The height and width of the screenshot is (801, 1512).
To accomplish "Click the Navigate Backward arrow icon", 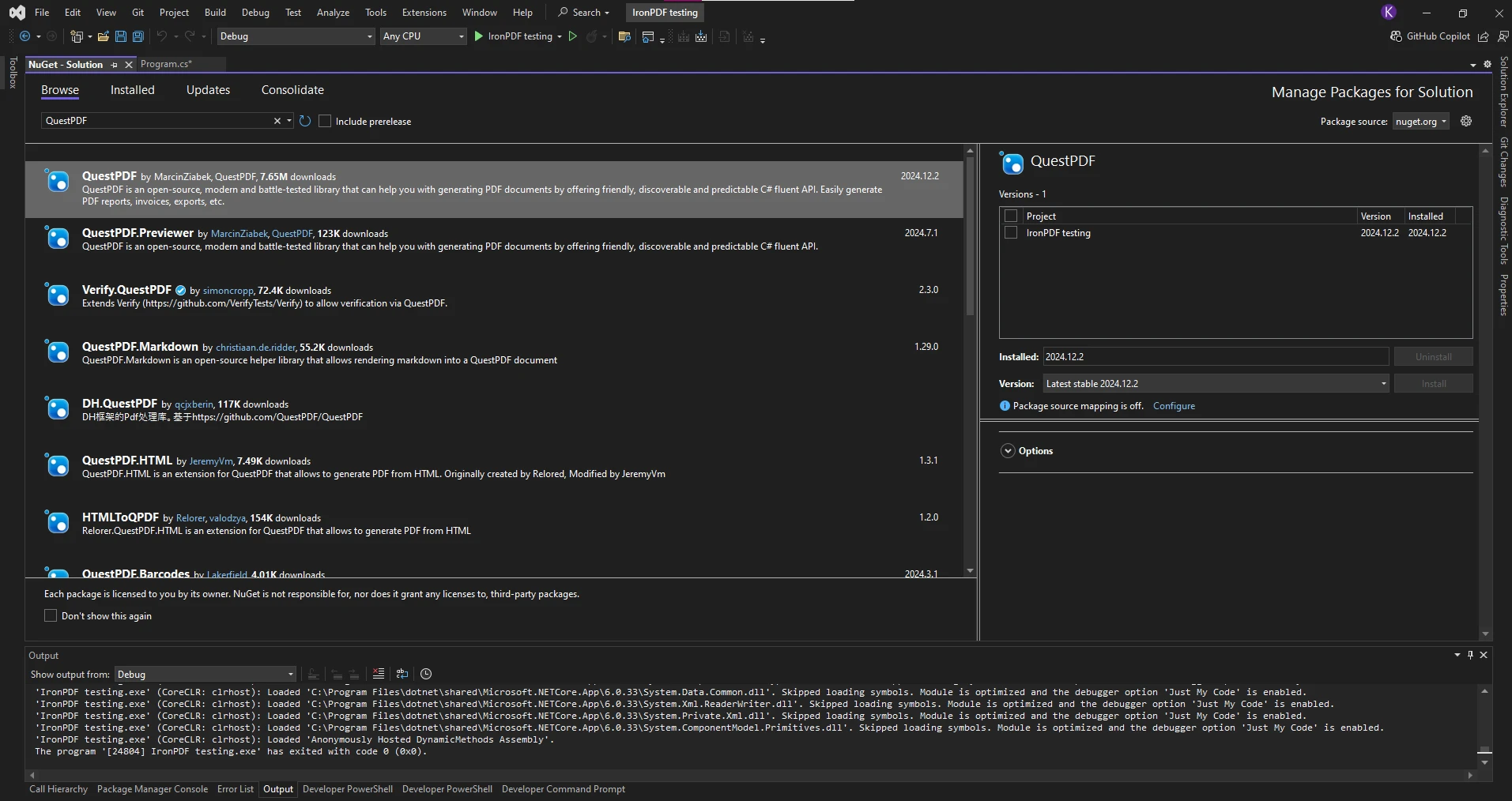I will (25, 36).
